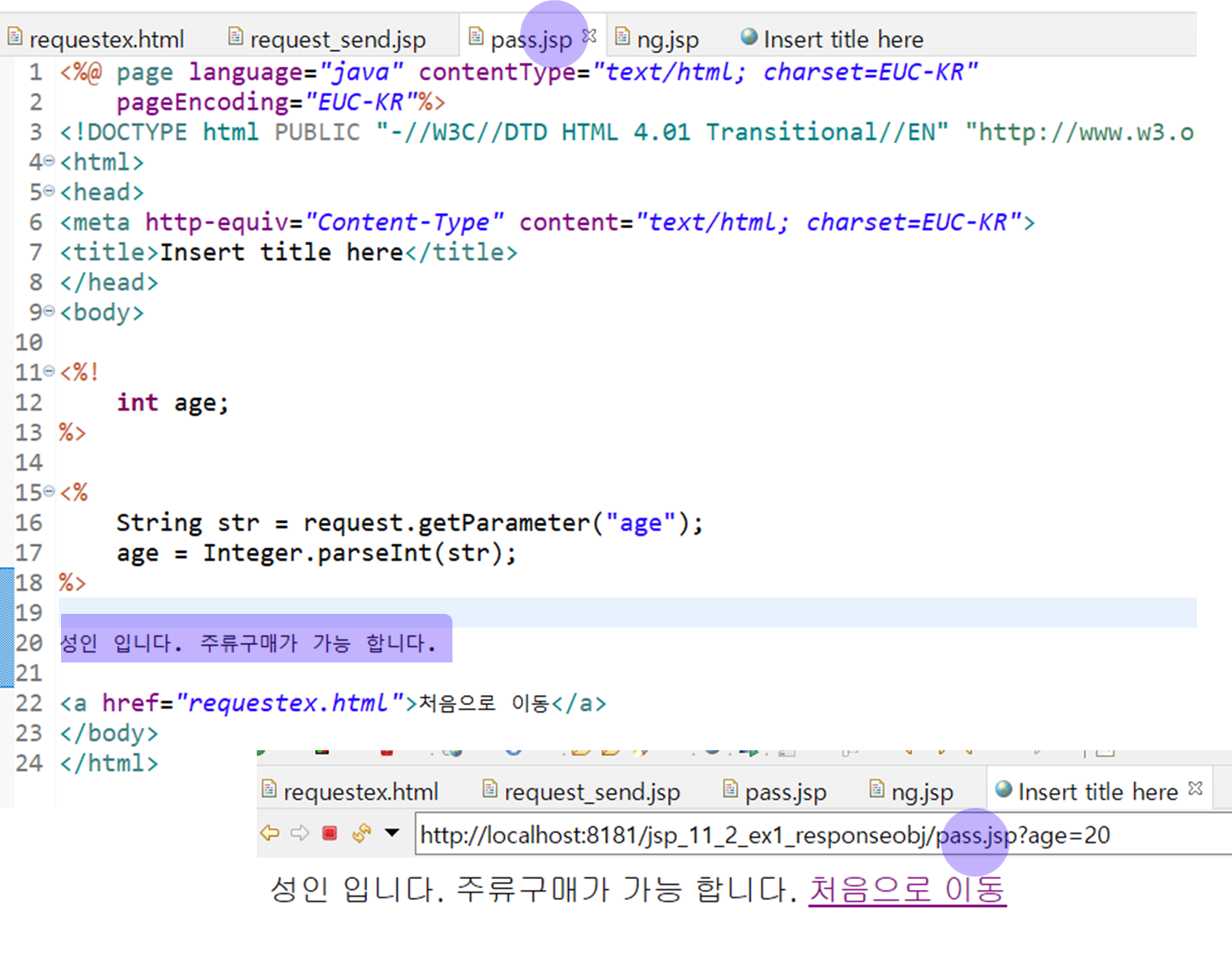This screenshot has height=961, width=1232.
Task: Click ng.jsp file icon in lower tab bar
Action: point(877,788)
